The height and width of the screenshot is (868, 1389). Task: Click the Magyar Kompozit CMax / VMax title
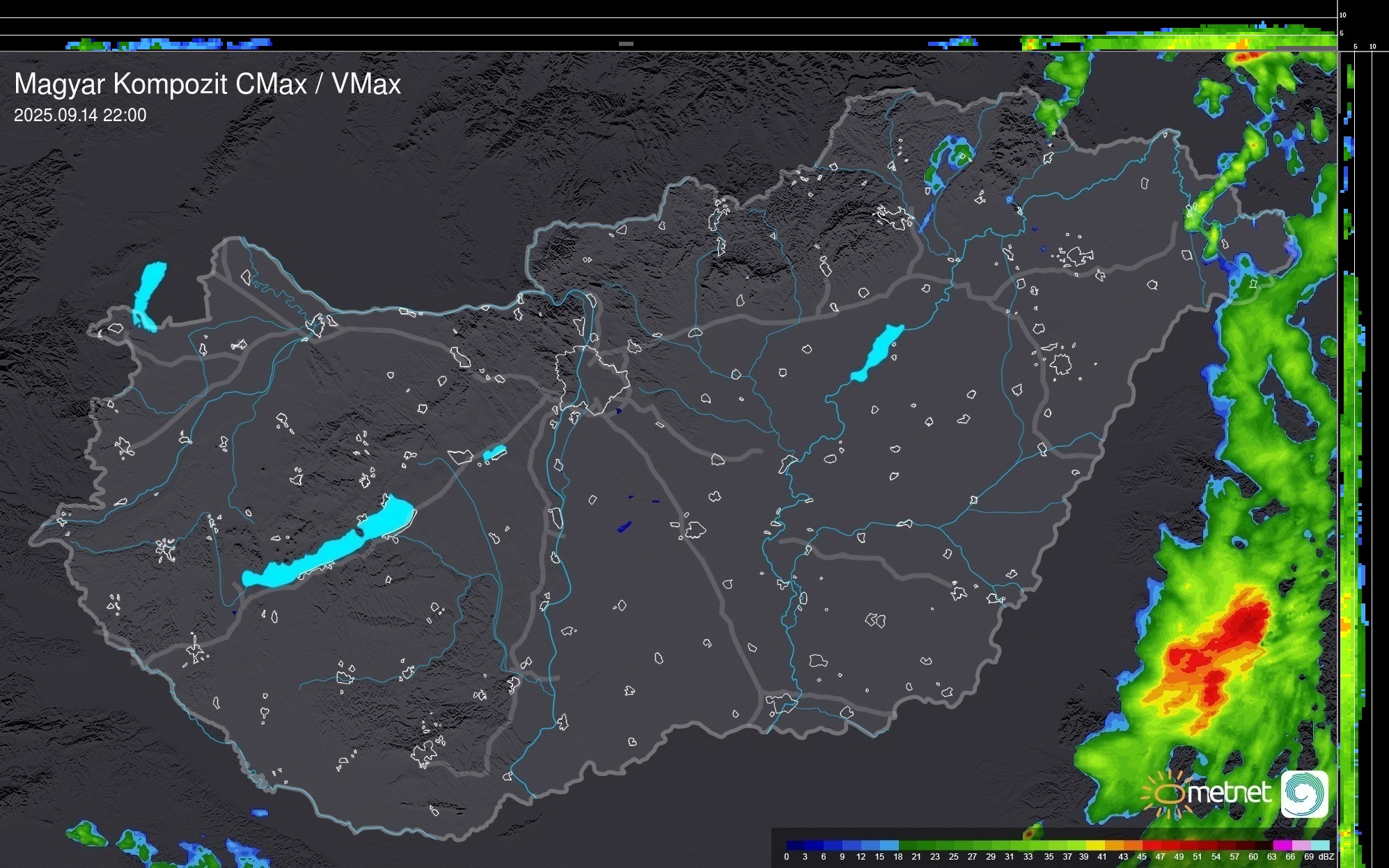point(207,84)
